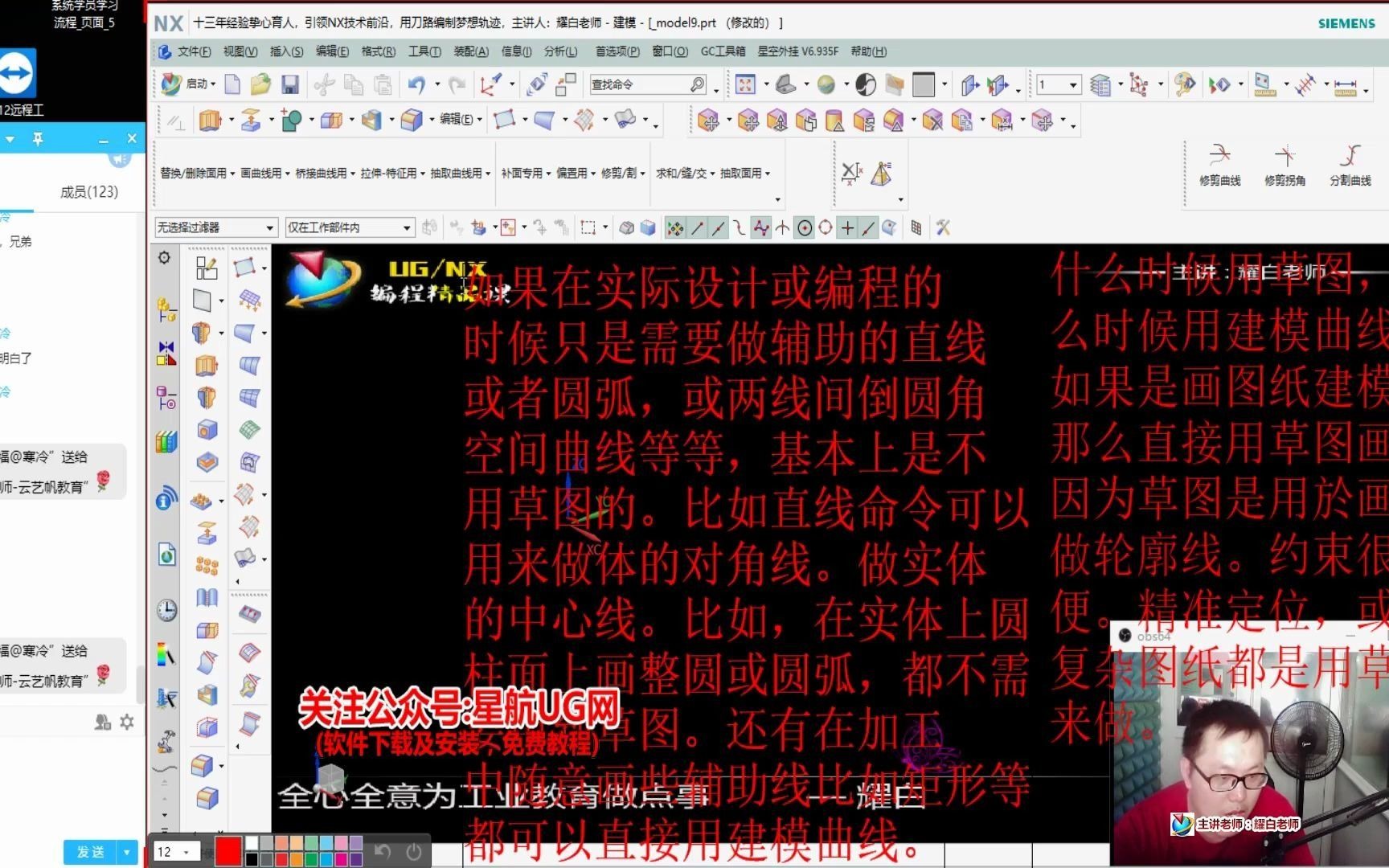Open the GC工具箱 menu
This screenshot has height=868, width=1389.
[x=723, y=51]
